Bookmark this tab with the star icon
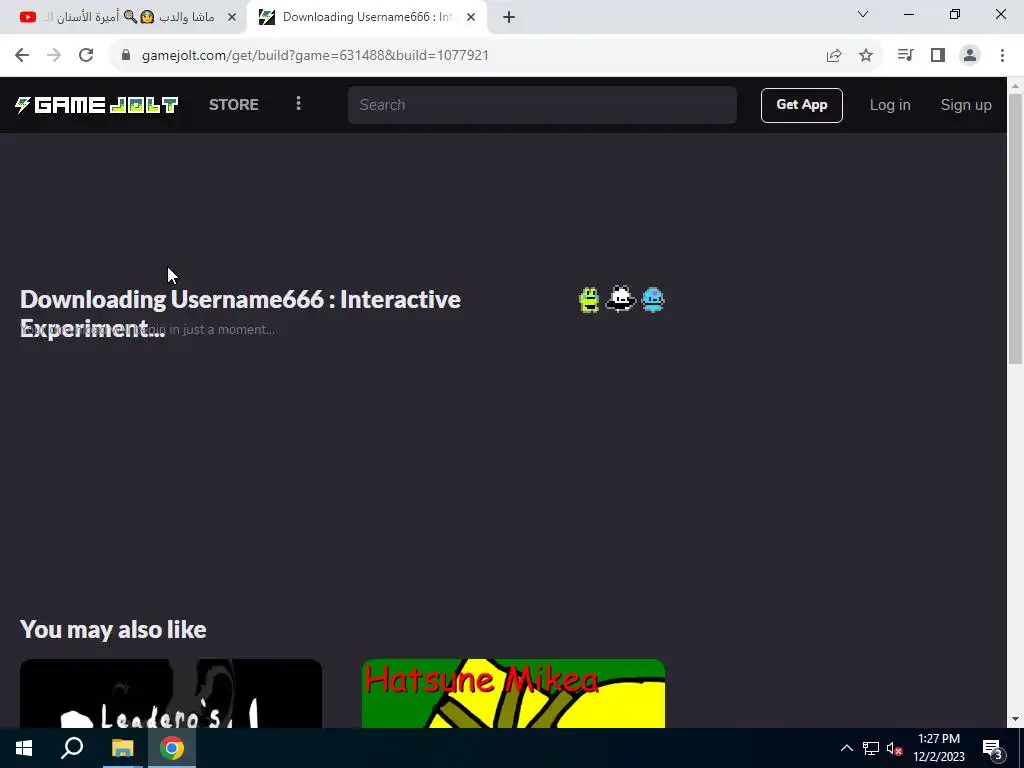Viewport: 1024px width, 768px height. pos(866,56)
